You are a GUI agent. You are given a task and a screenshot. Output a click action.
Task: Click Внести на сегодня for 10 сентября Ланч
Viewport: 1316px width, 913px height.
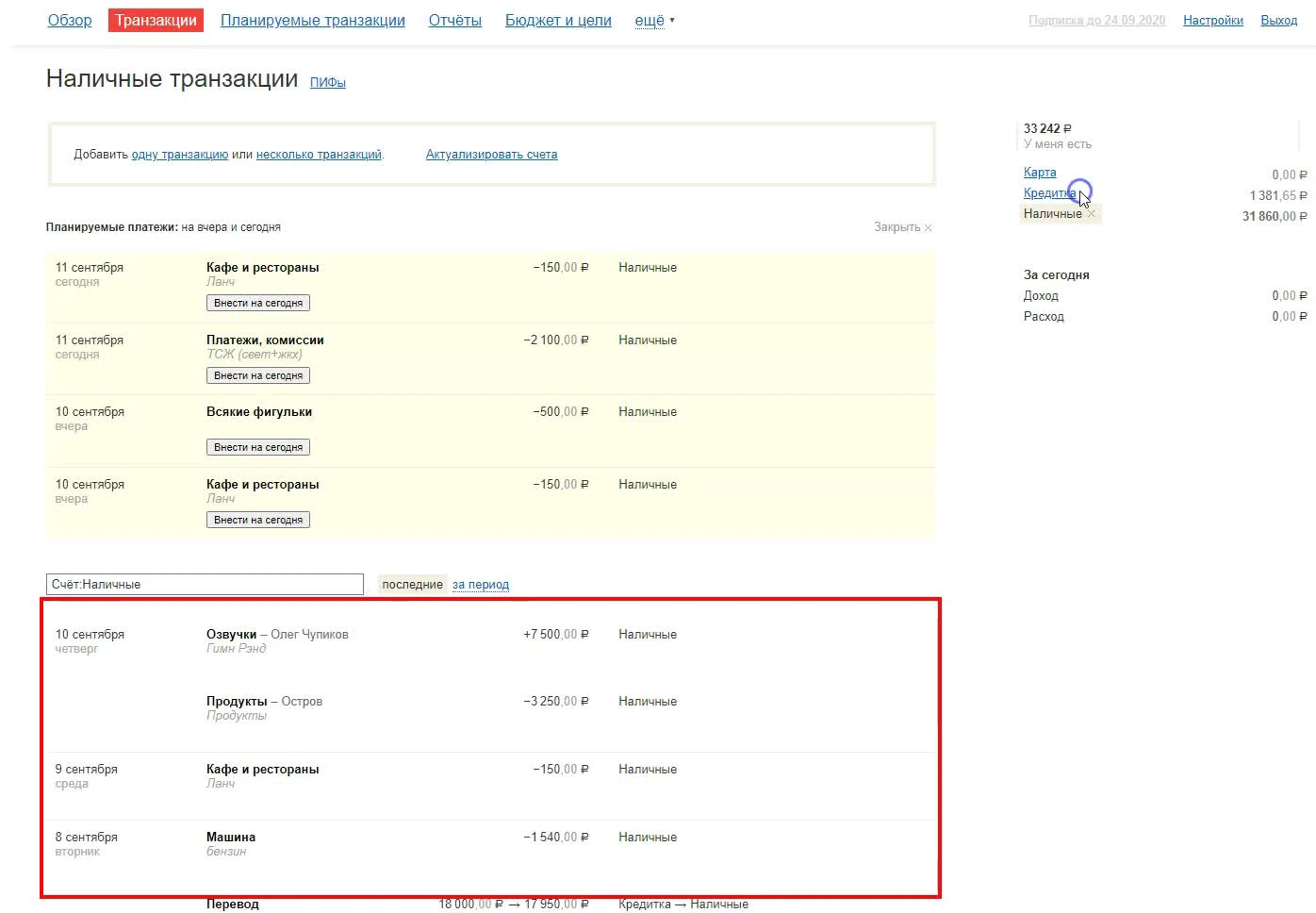(x=258, y=520)
